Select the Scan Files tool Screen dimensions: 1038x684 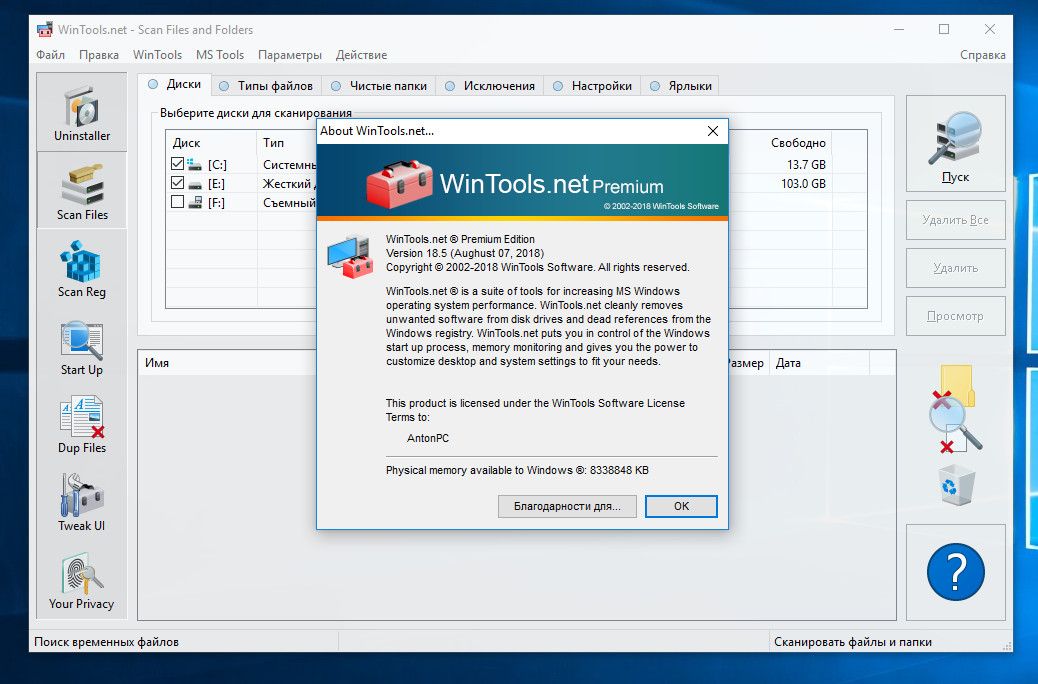click(82, 191)
